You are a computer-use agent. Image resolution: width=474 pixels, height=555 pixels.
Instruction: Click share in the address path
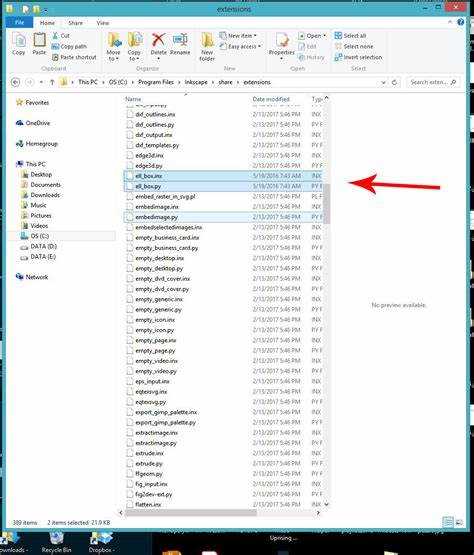point(225,82)
